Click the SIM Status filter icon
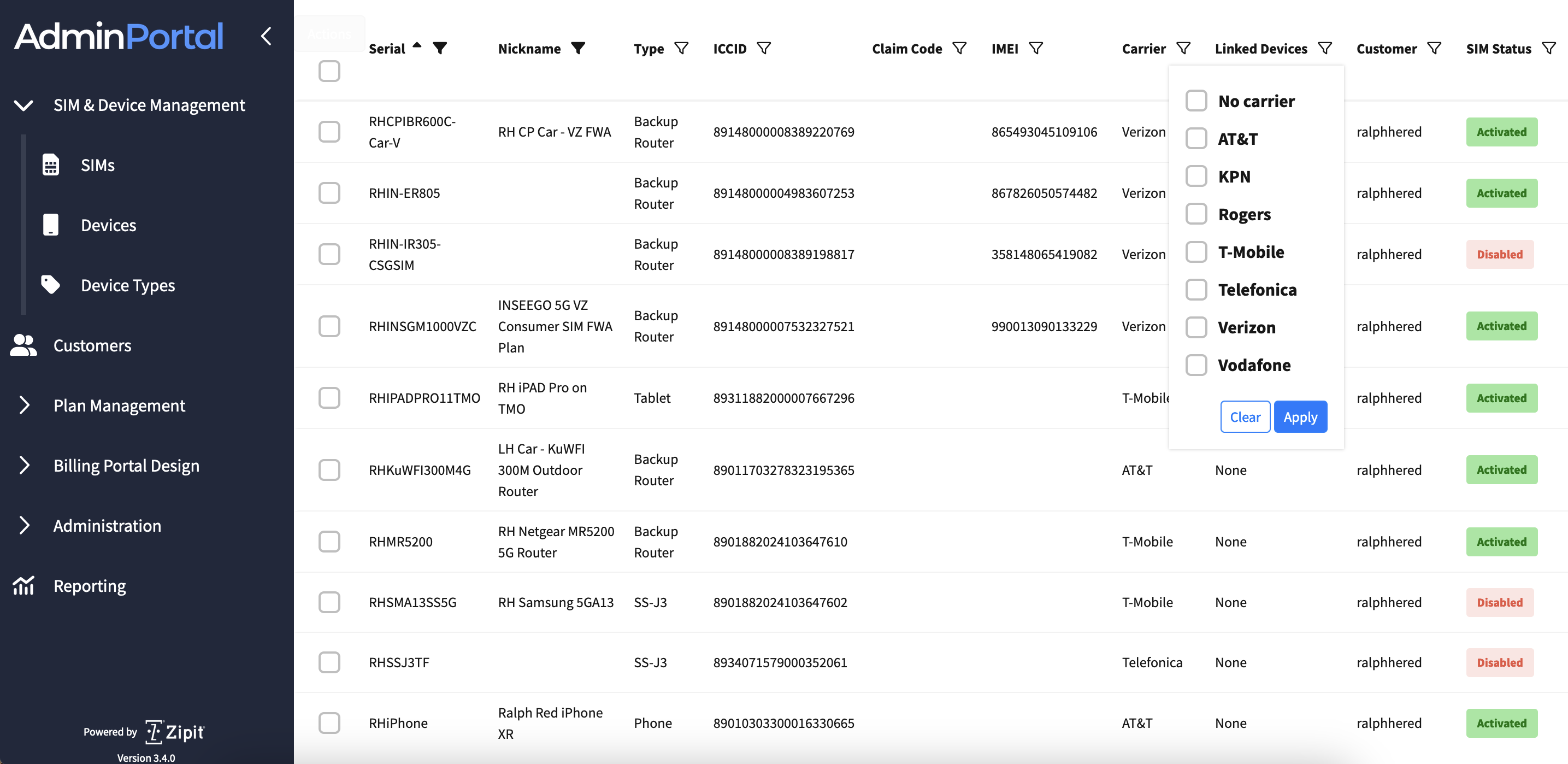 click(x=1548, y=48)
